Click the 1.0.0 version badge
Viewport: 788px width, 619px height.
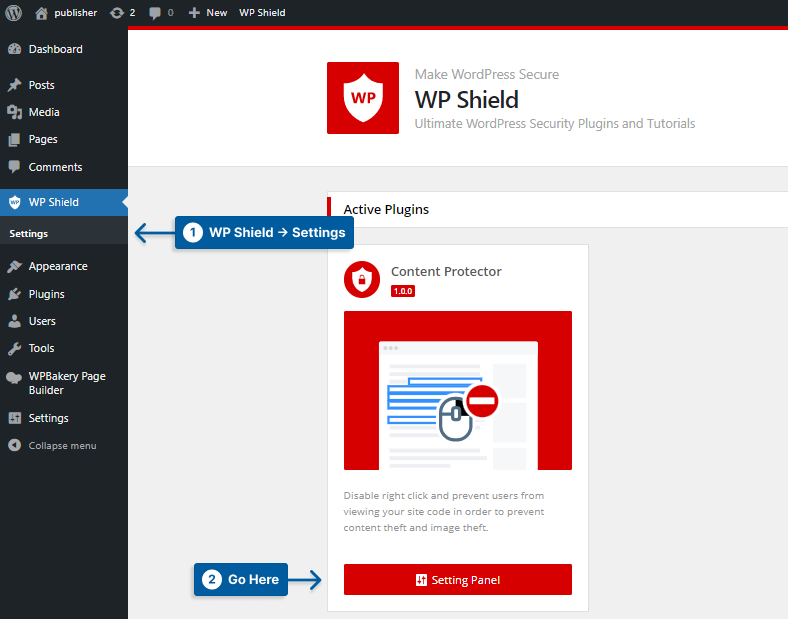[x=403, y=291]
